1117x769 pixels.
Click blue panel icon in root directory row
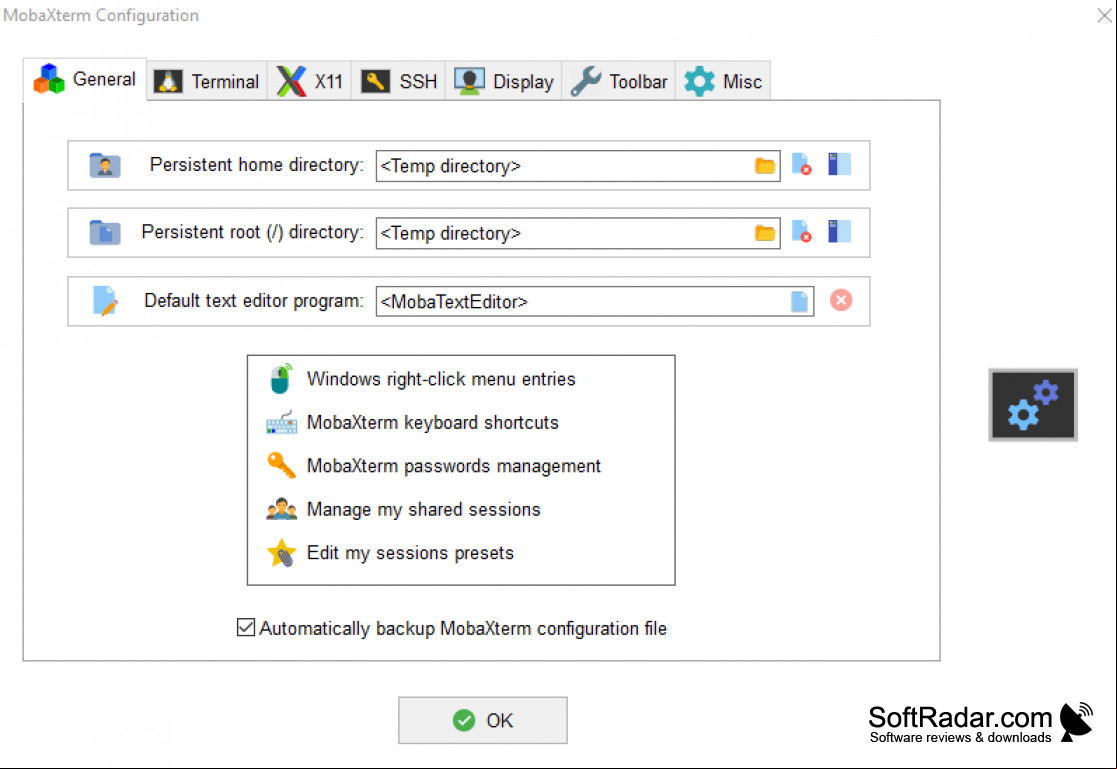point(839,232)
